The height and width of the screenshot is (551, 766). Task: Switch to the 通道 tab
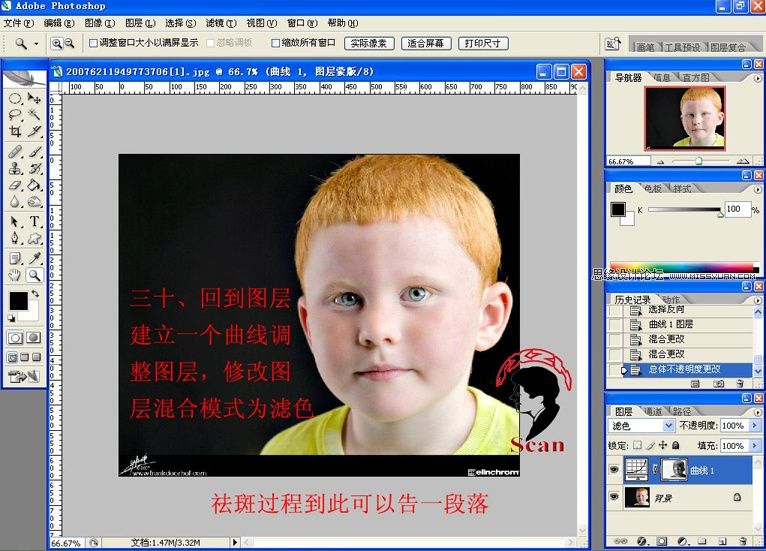(655, 411)
